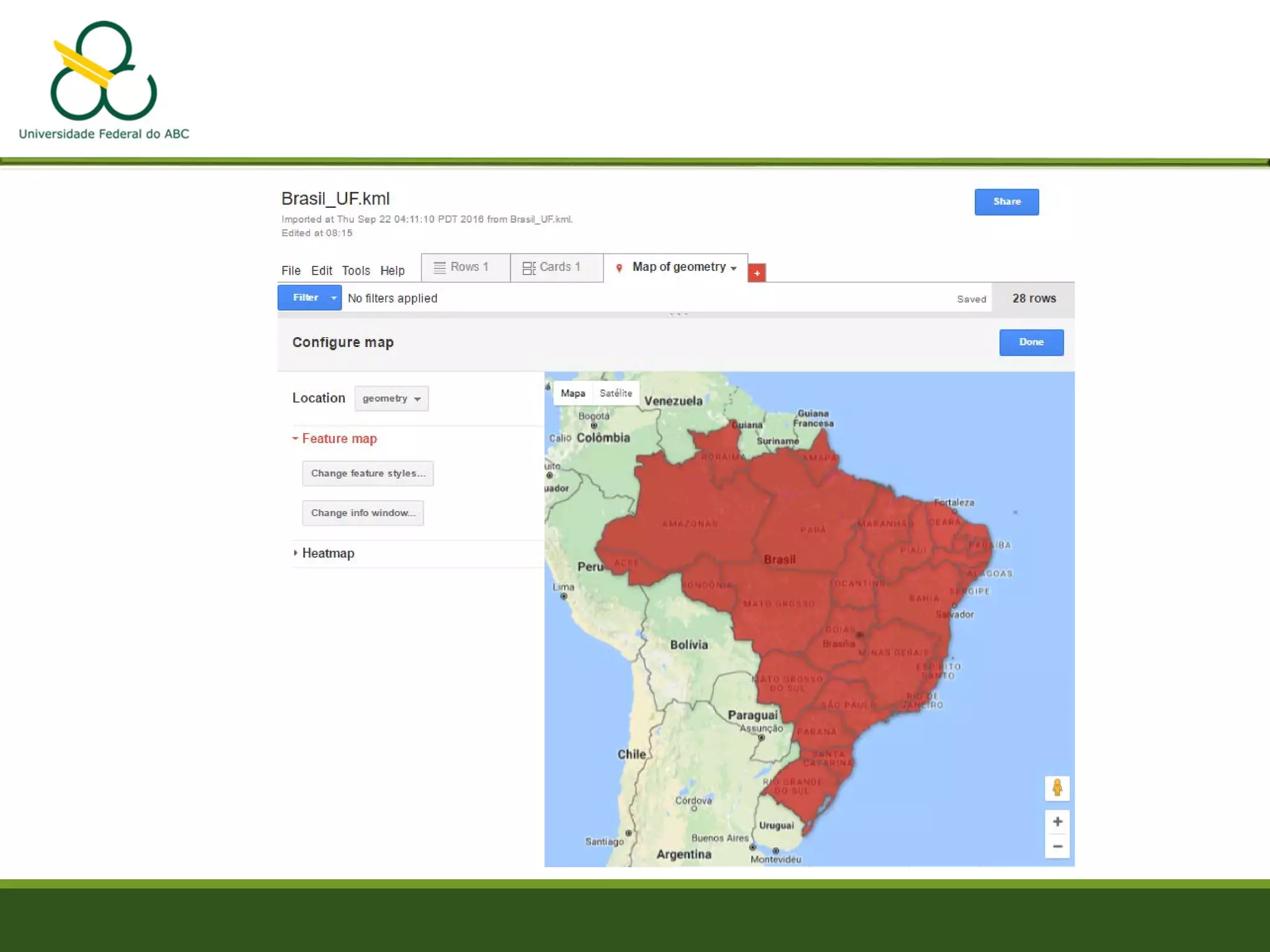The height and width of the screenshot is (952, 1270).
Task: Click the red map pin tab icon
Action: (619, 268)
